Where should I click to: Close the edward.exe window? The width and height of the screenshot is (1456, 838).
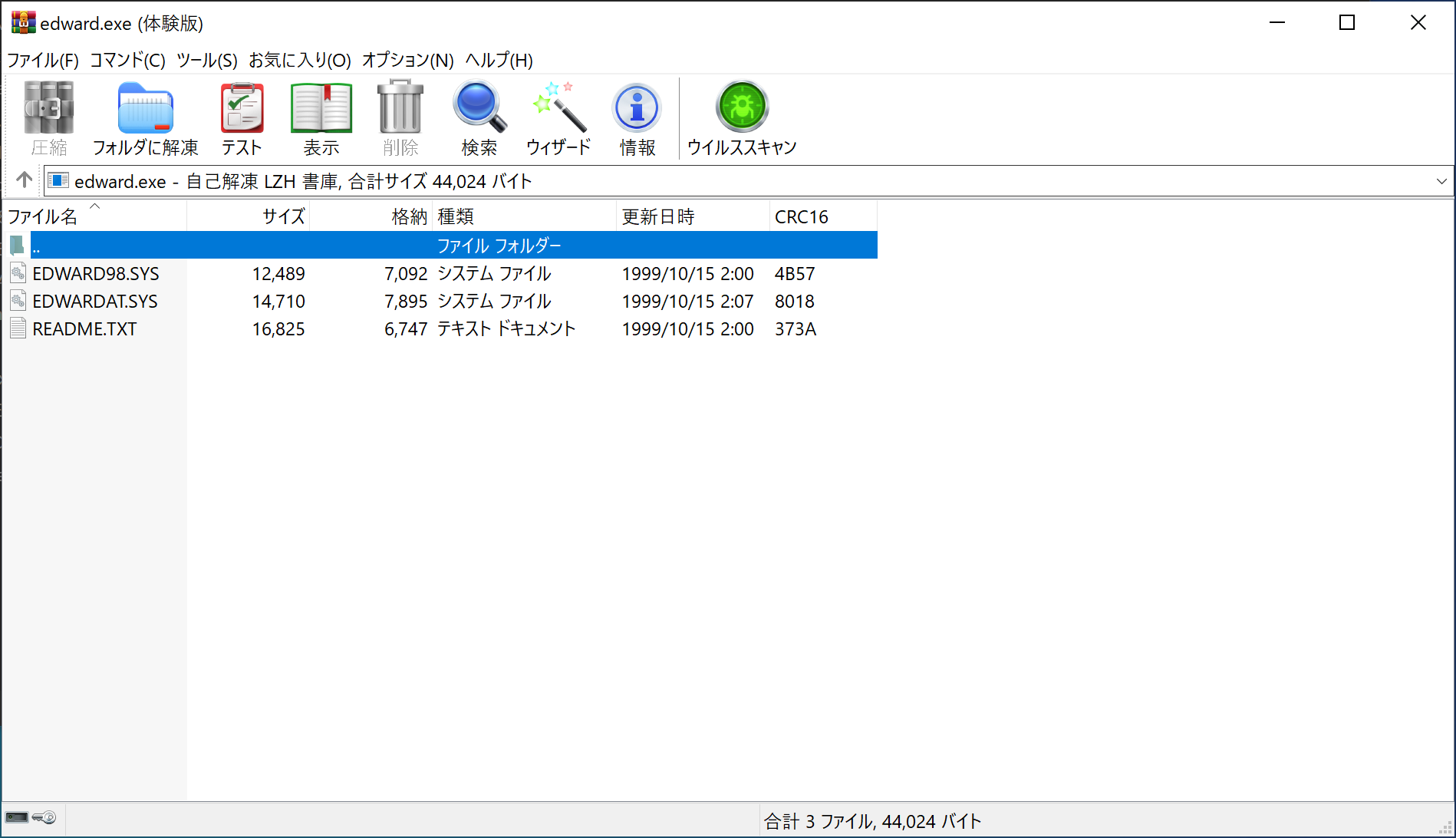click(x=1418, y=23)
